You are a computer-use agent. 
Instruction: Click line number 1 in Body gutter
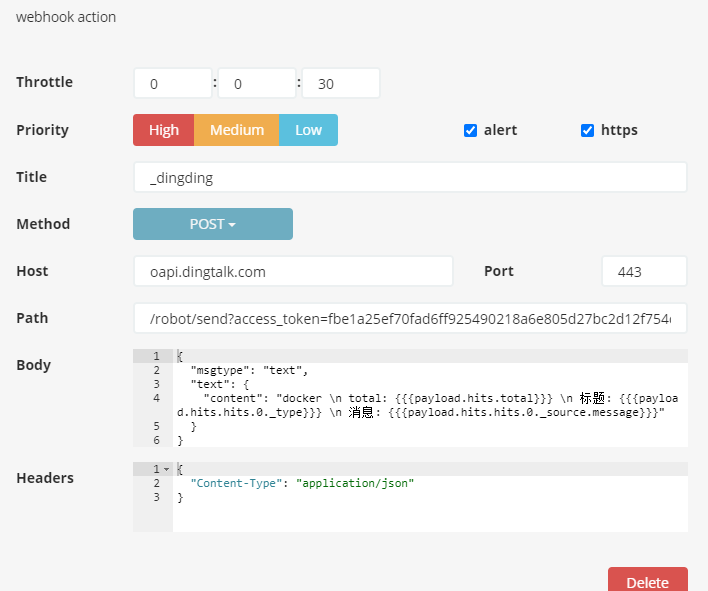(x=156, y=356)
